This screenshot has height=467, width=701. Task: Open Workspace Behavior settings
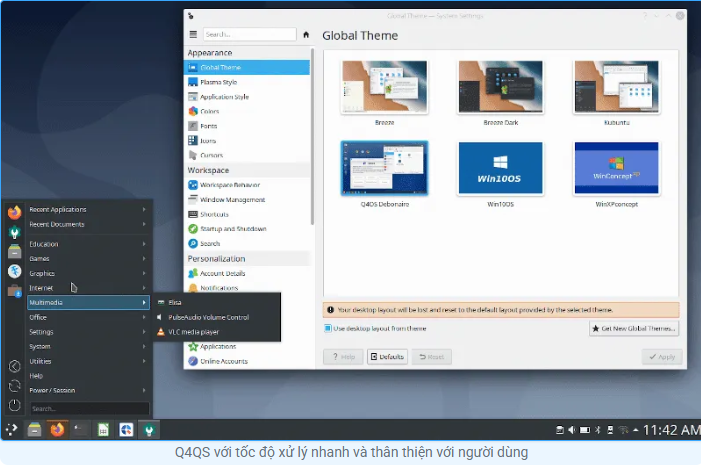coord(247,185)
